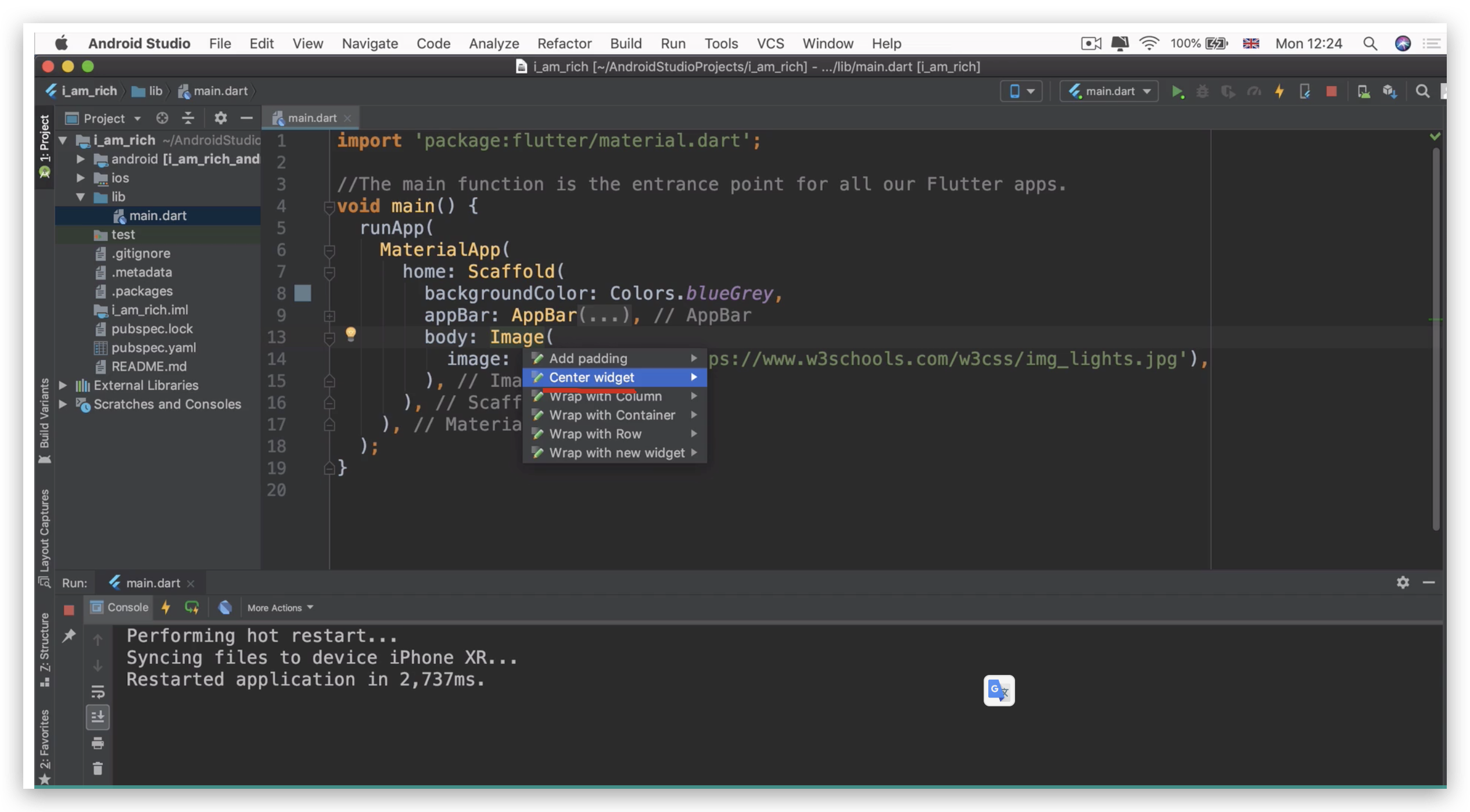The image size is (1470, 812).
Task: Open the Refactor menu in menu bar
Action: coord(564,44)
